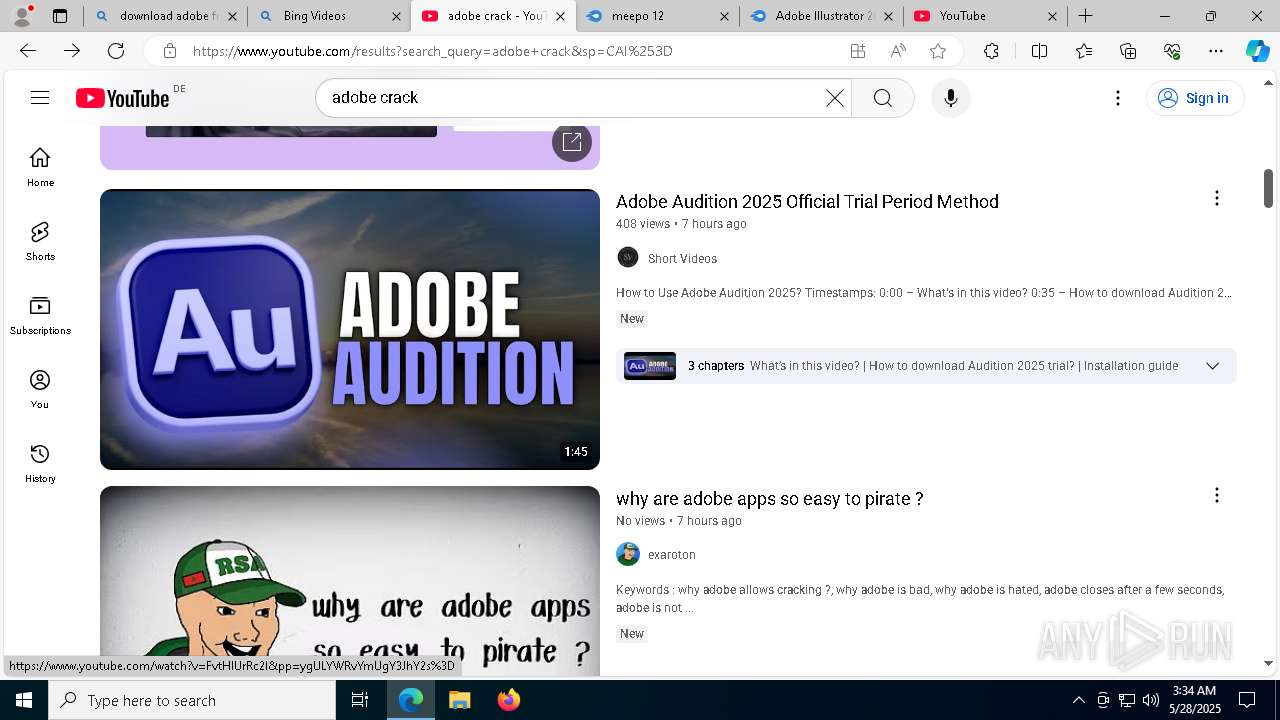1280x720 pixels.
Task: Switch to meepo 12 tab
Action: click(657, 16)
